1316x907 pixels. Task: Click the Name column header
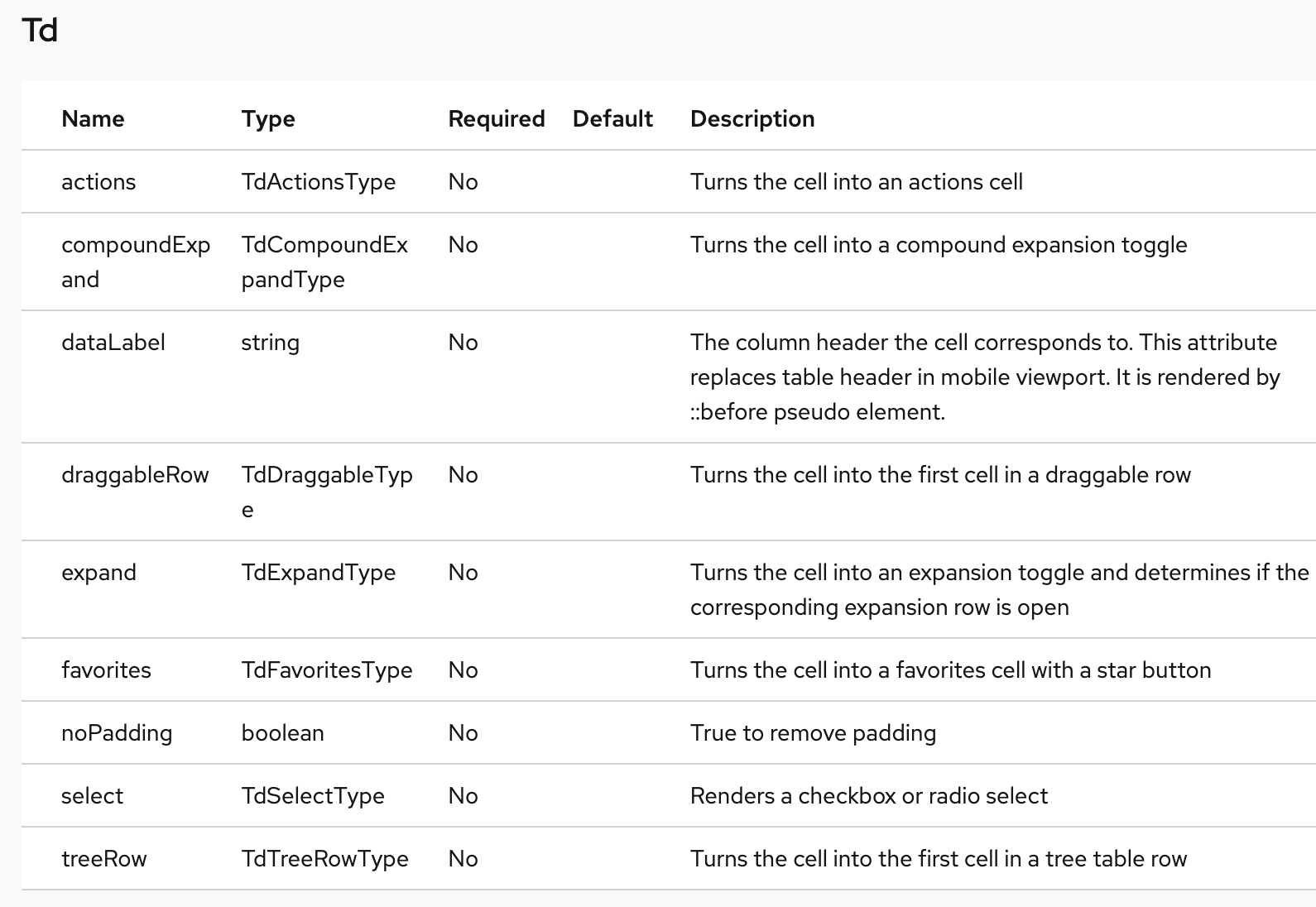(x=93, y=118)
